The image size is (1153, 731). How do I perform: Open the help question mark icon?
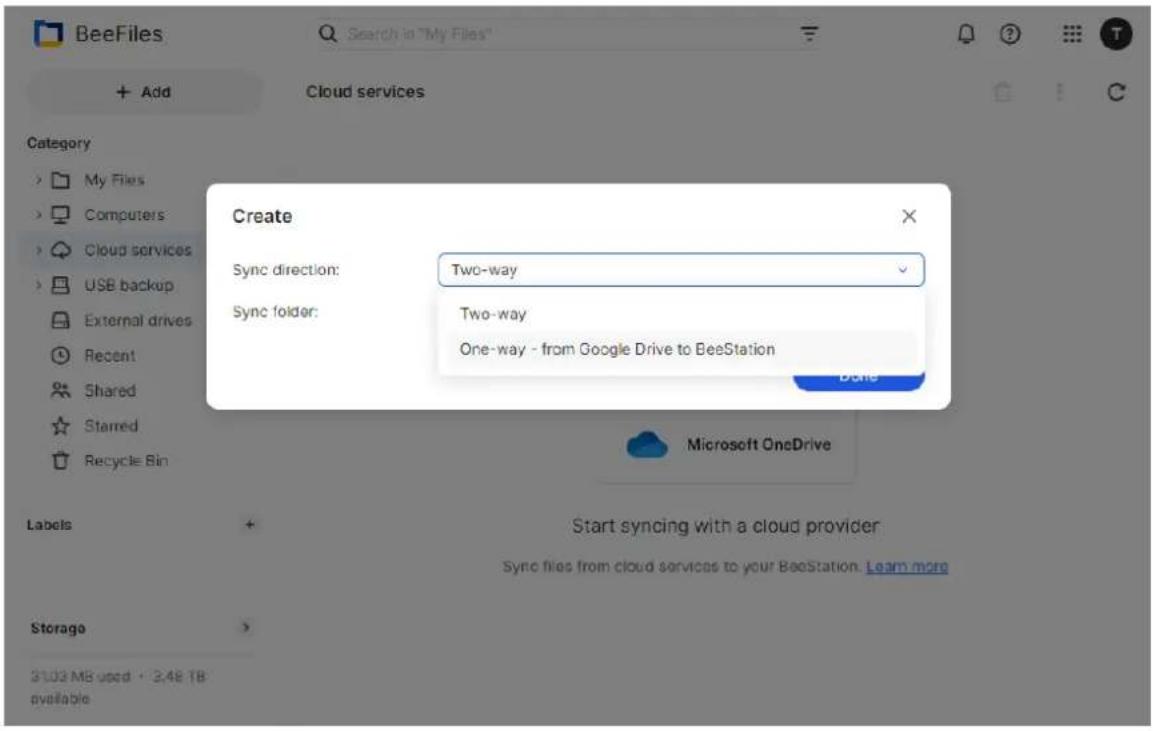(x=1010, y=34)
